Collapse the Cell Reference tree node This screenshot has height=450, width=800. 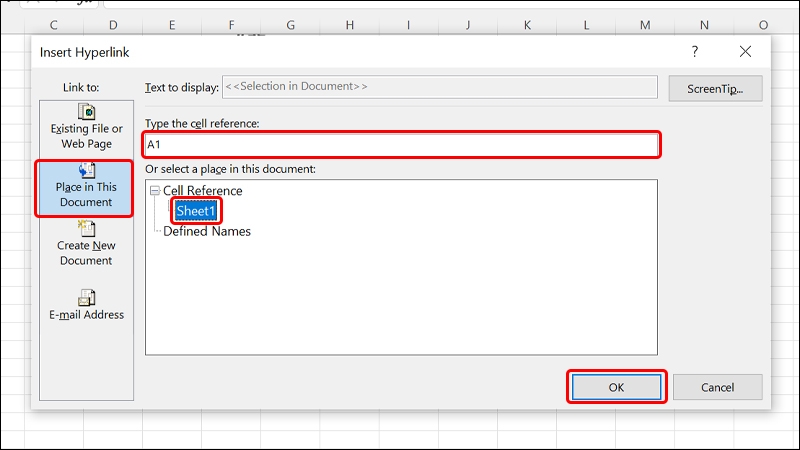(155, 191)
